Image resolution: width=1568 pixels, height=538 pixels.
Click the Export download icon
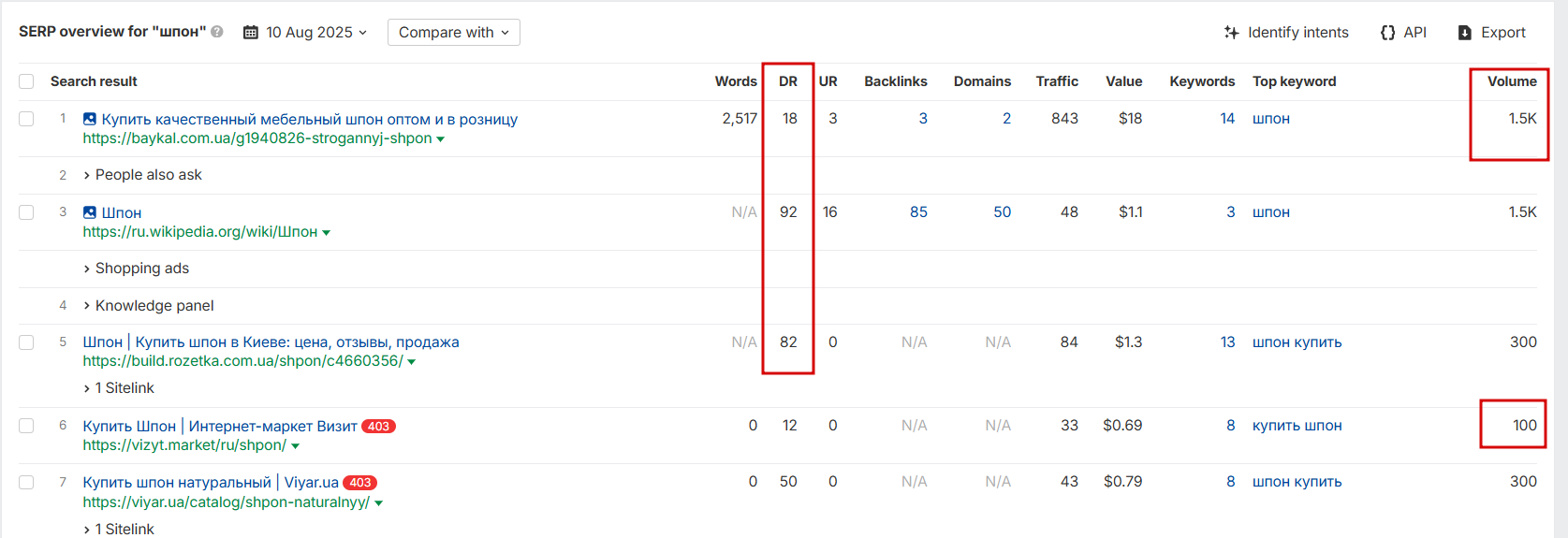[x=1465, y=33]
